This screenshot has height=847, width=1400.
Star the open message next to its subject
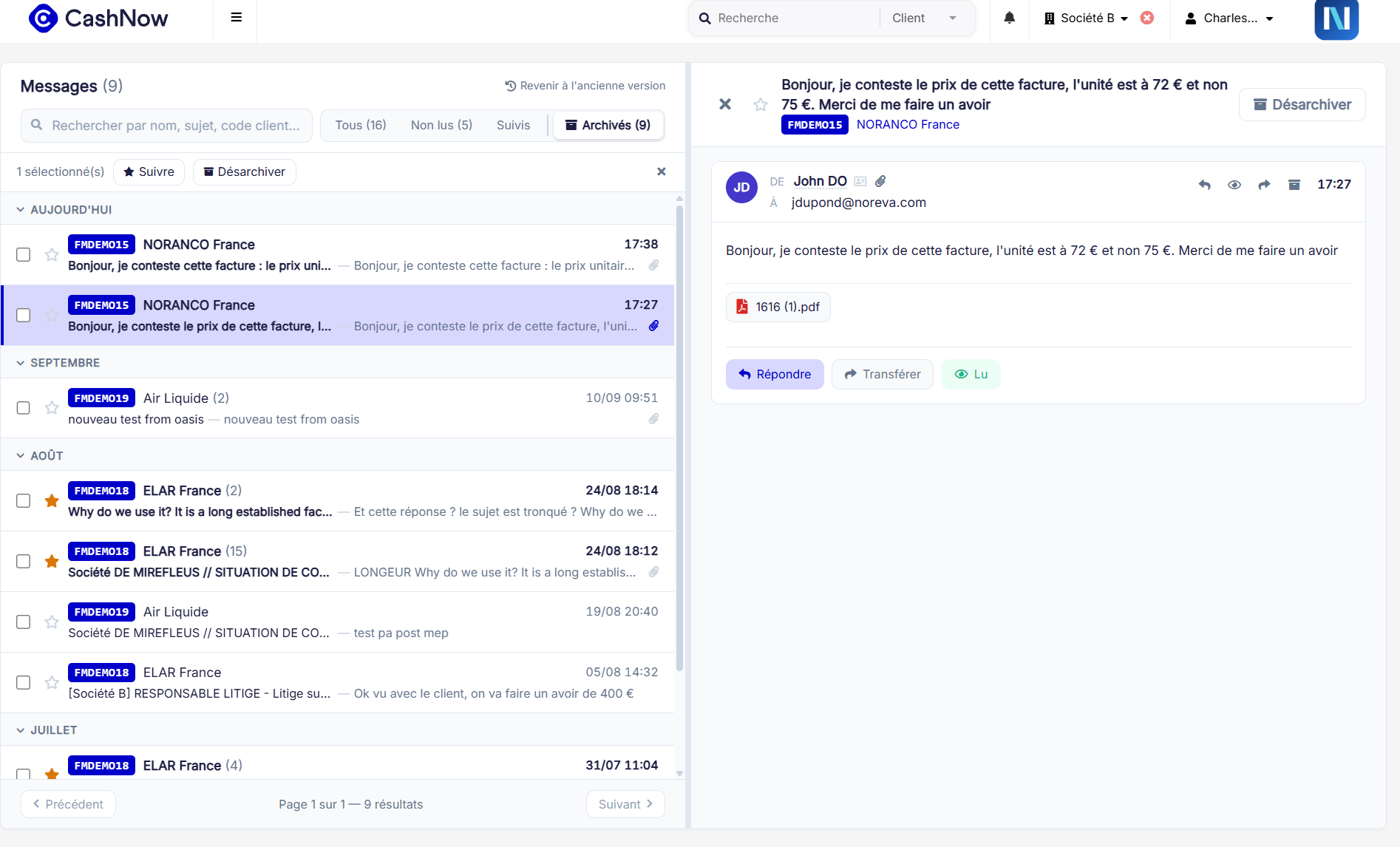(x=760, y=104)
